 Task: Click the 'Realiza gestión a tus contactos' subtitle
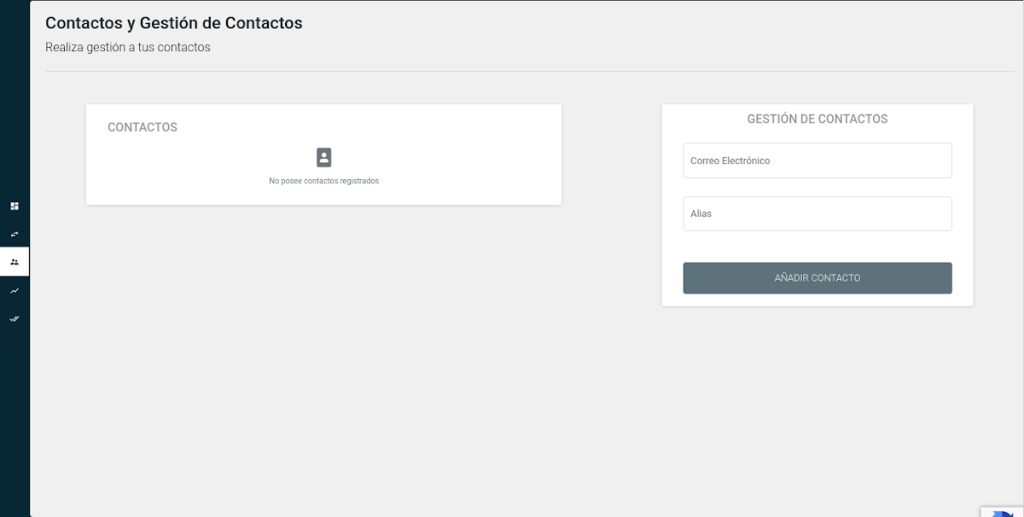[128, 47]
